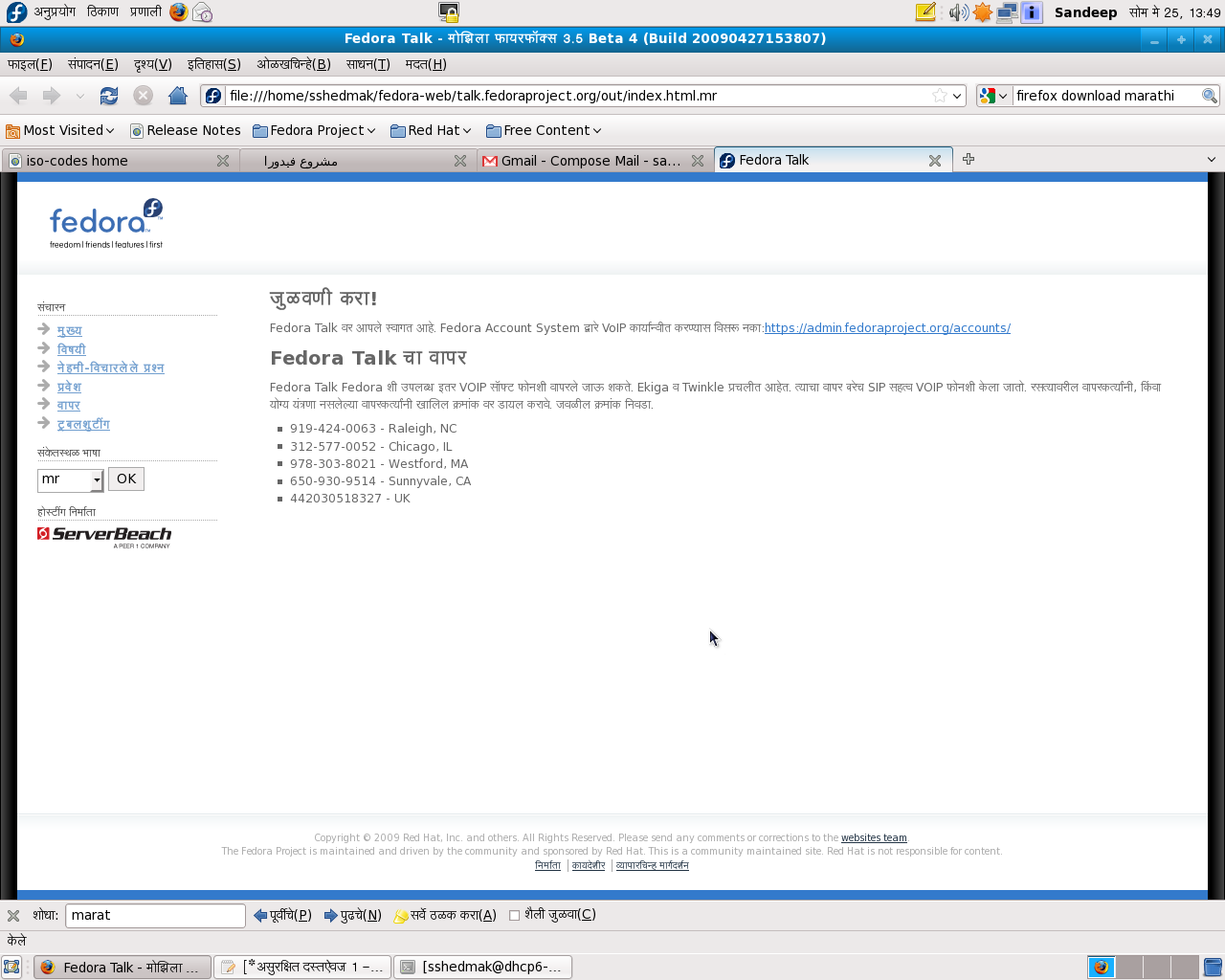Open a new tab with plus button

[x=969, y=159]
